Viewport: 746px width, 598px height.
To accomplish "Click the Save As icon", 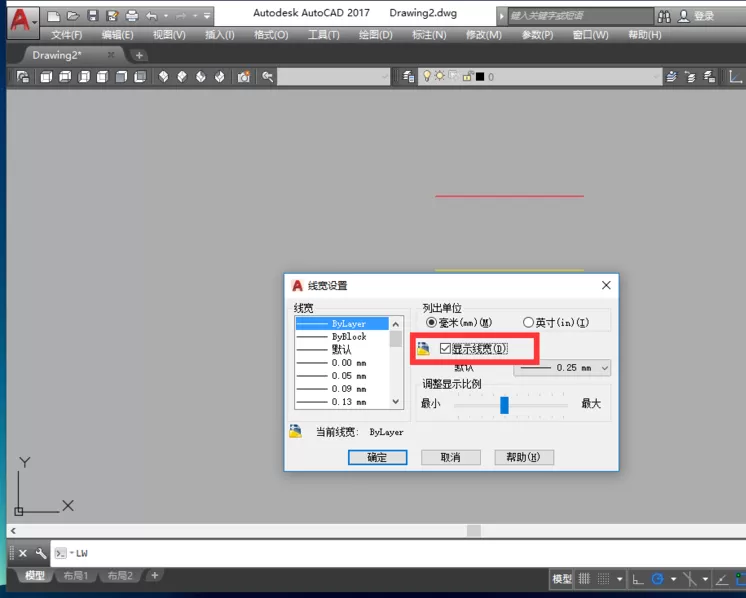I will point(112,17).
